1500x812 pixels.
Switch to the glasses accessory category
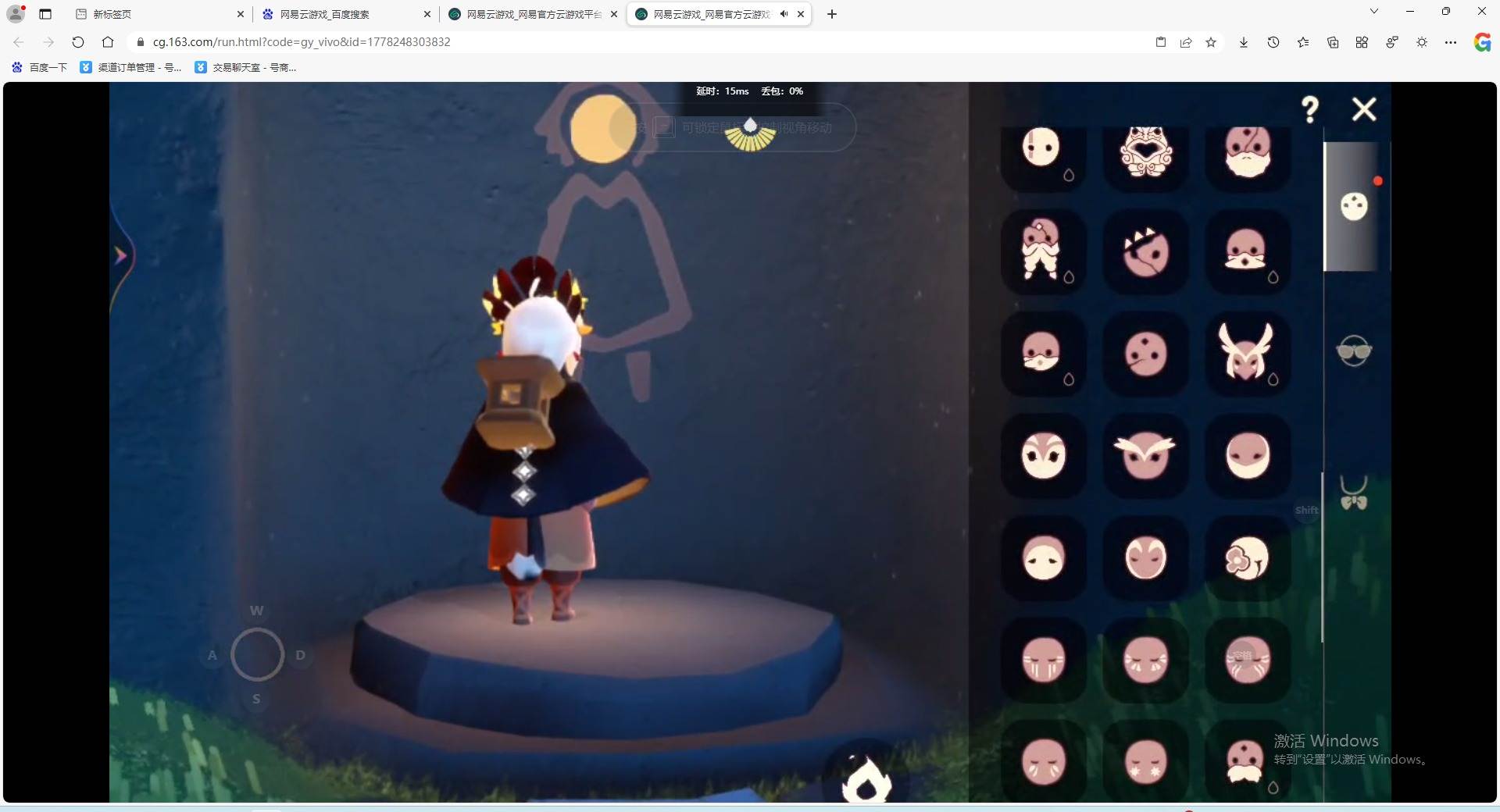pos(1354,351)
